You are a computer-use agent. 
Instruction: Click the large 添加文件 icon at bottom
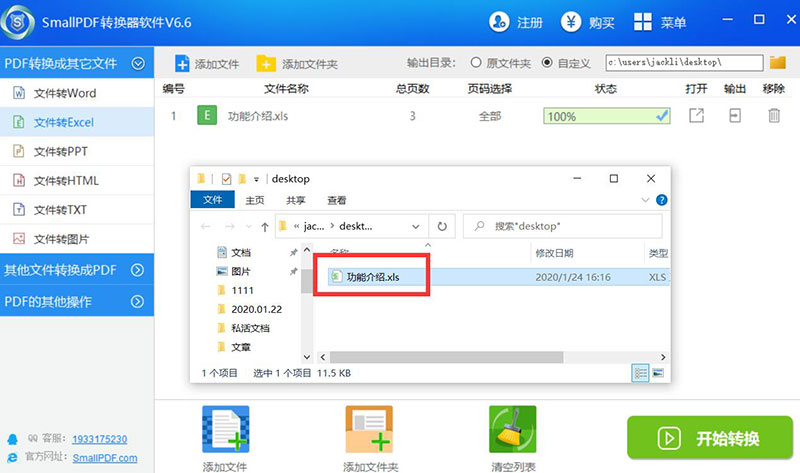click(226, 429)
